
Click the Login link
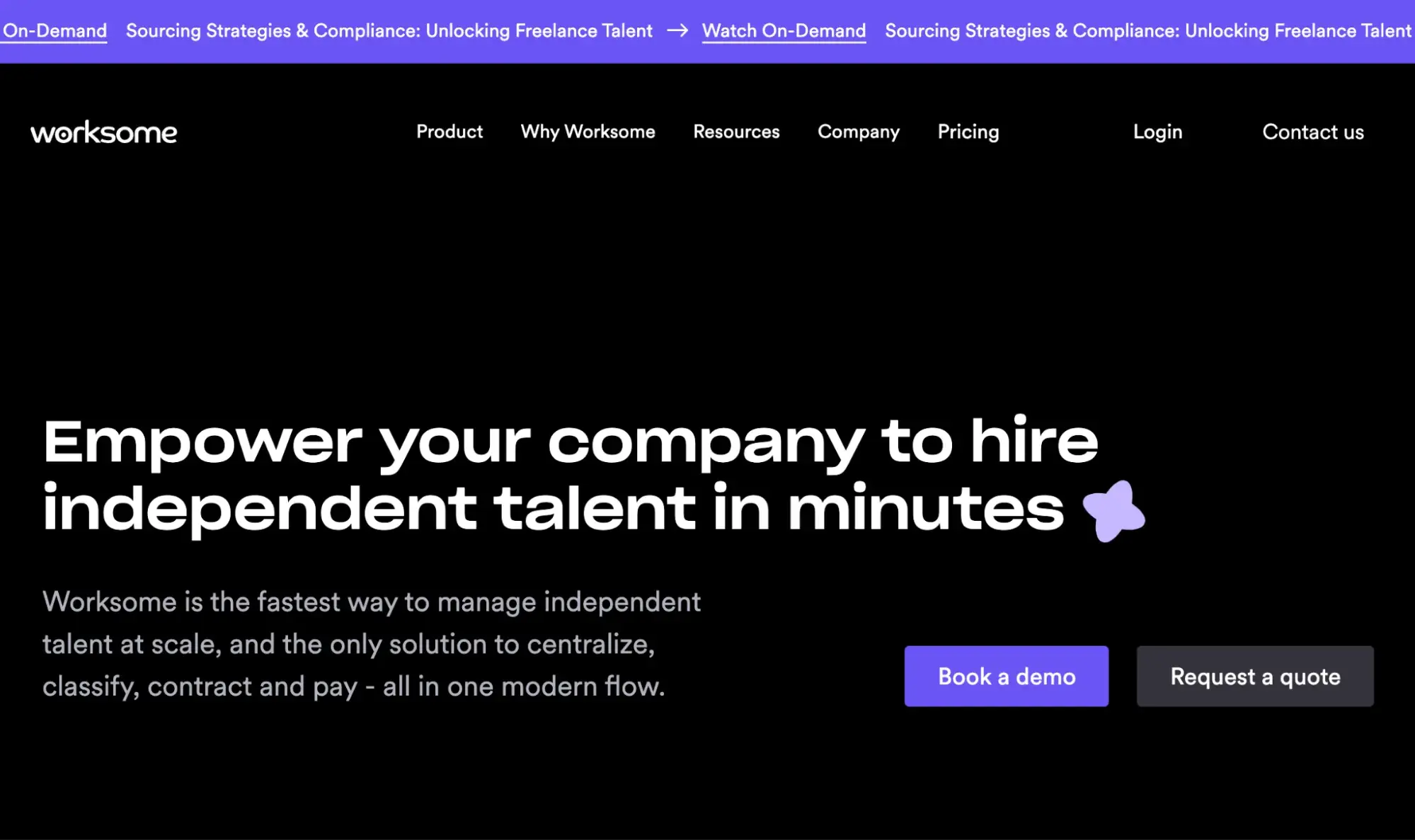[x=1157, y=131]
